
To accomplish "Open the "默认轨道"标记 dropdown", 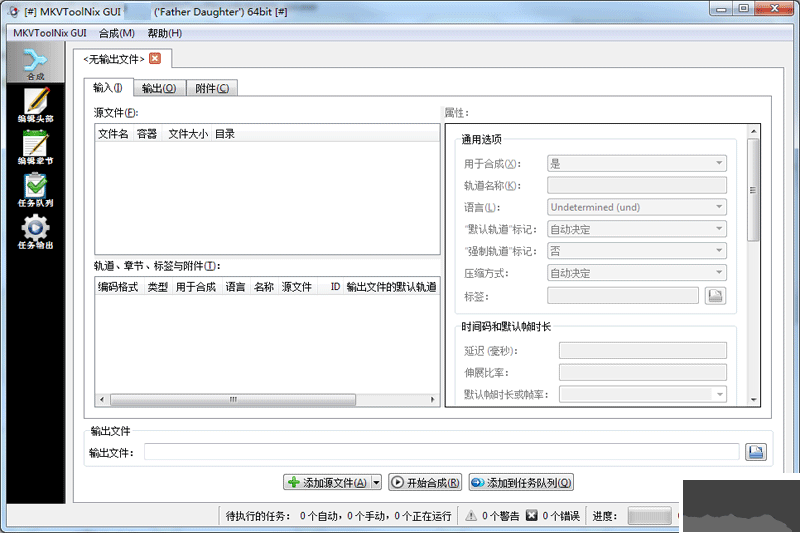I will [637, 229].
